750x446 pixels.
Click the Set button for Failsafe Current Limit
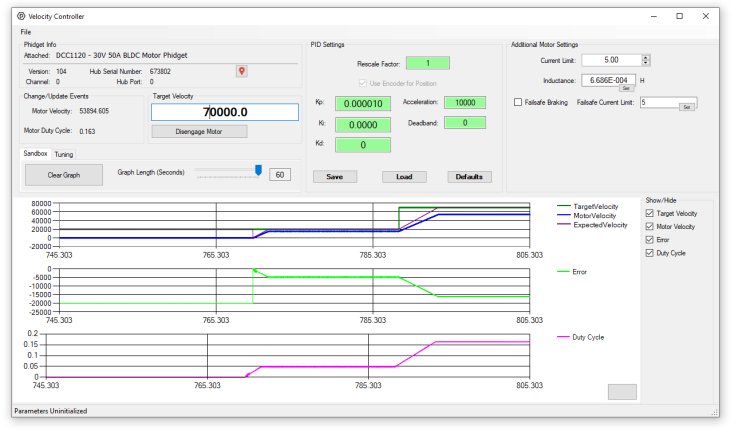coord(687,107)
